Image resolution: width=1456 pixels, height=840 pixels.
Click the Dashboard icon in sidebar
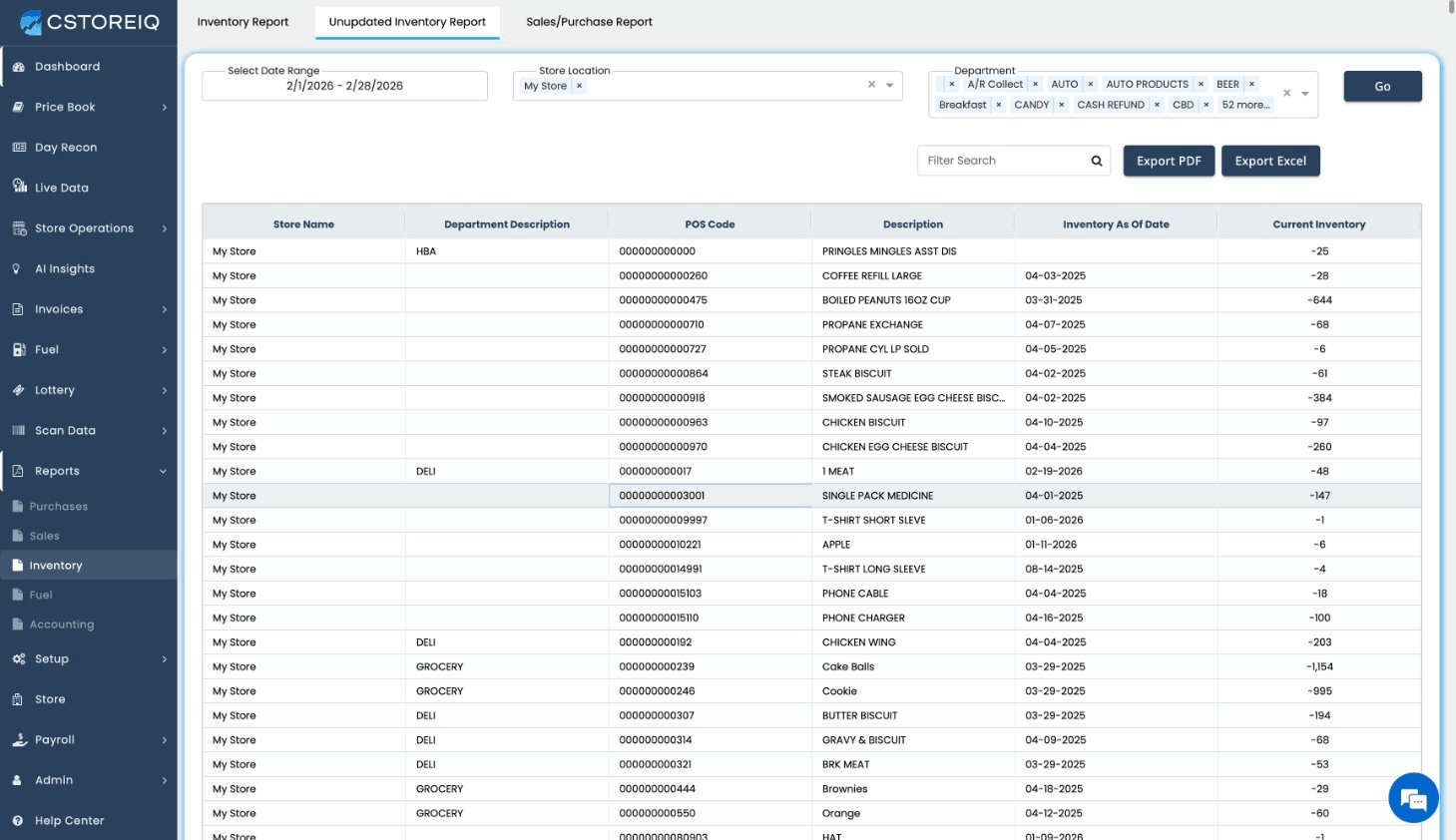click(x=18, y=67)
